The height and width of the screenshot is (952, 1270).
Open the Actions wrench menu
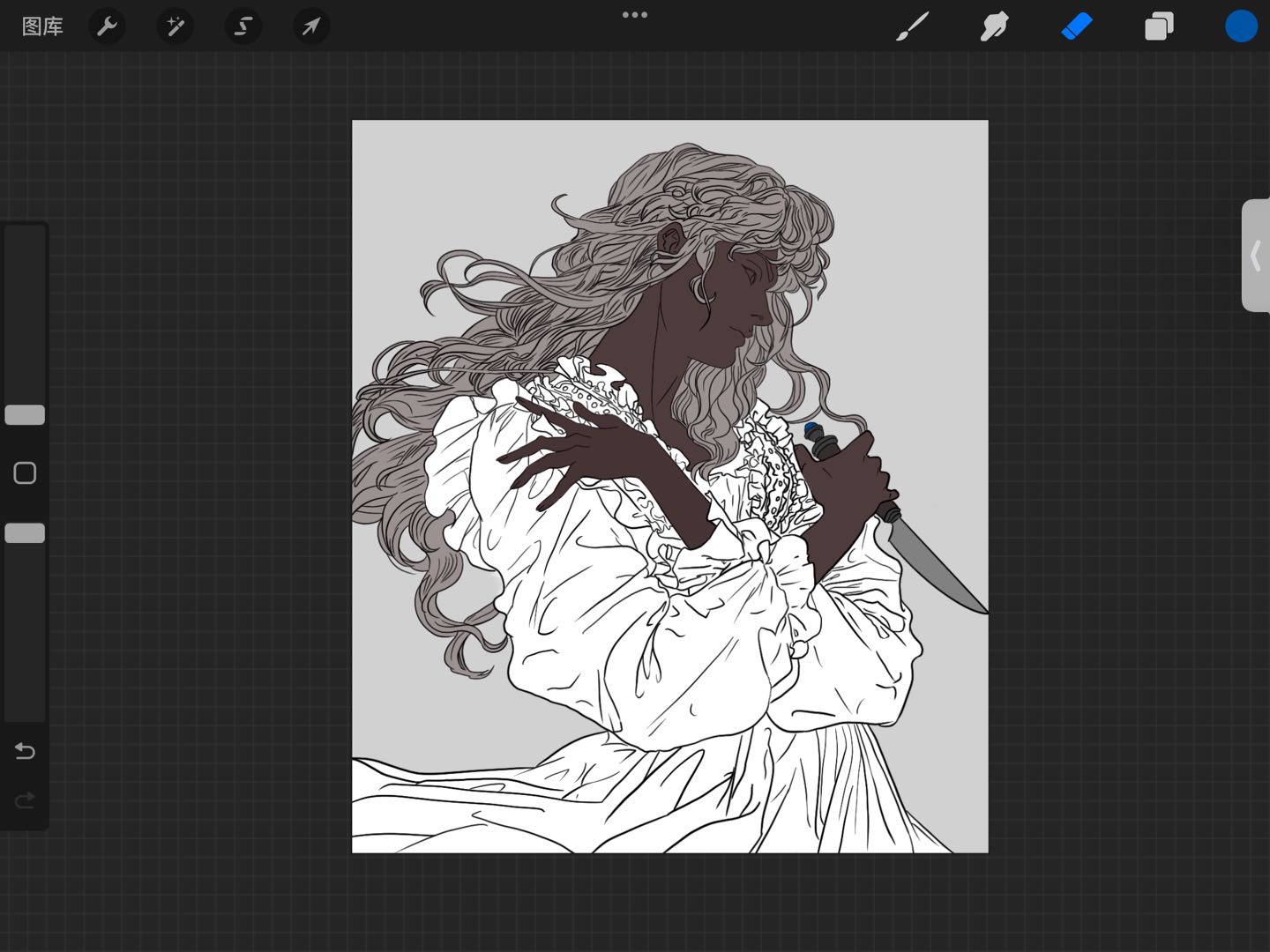click(107, 26)
